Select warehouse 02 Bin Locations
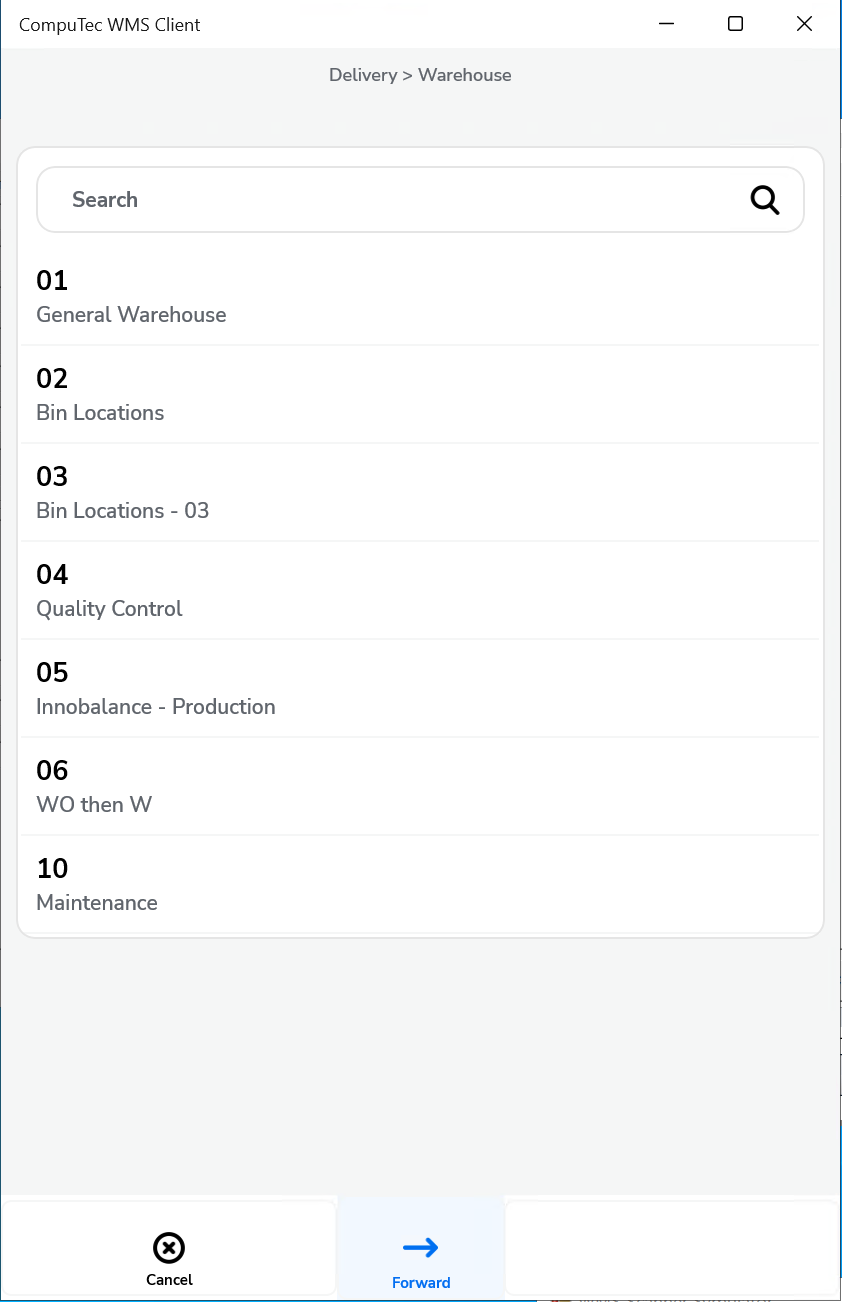 420,395
